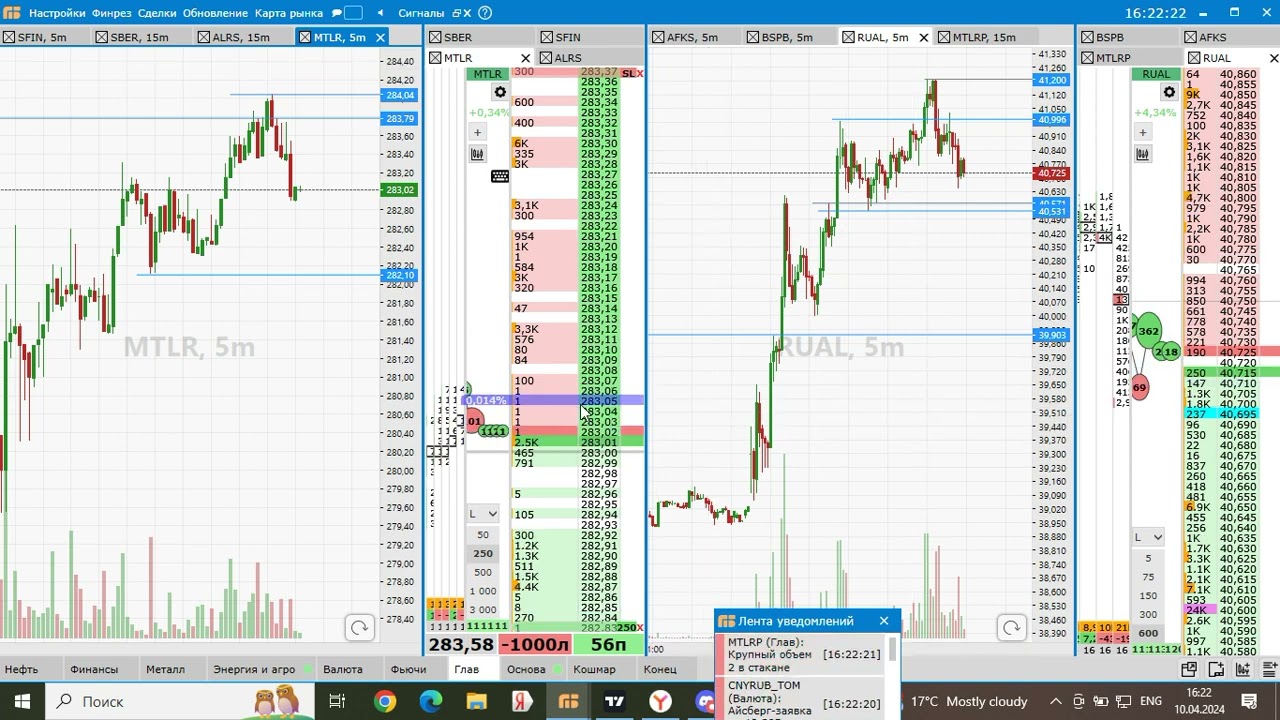Open Финрез menu
This screenshot has width=1280, height=720.
pos(111,13)
